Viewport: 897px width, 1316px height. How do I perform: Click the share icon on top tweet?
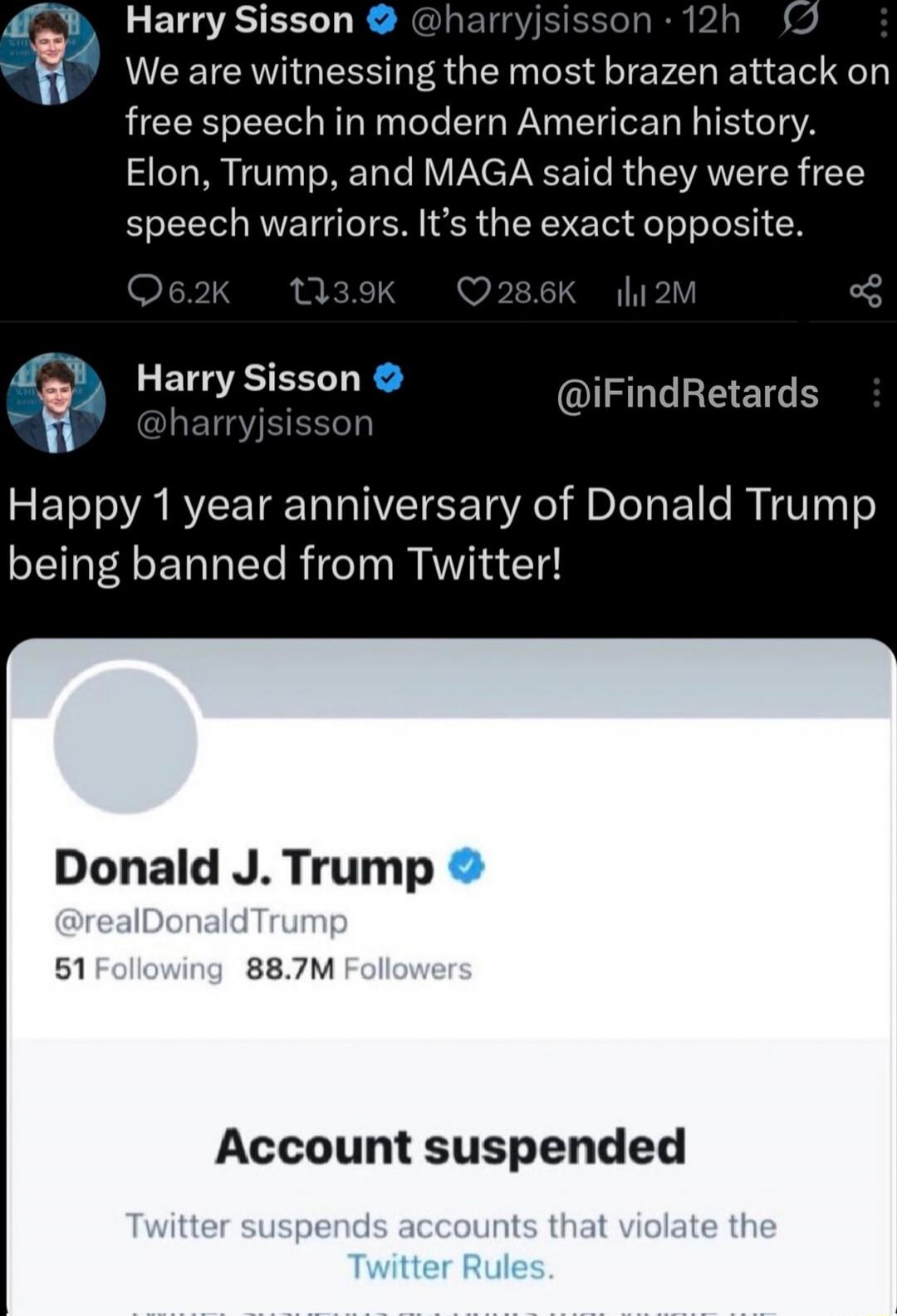point(865,291)
